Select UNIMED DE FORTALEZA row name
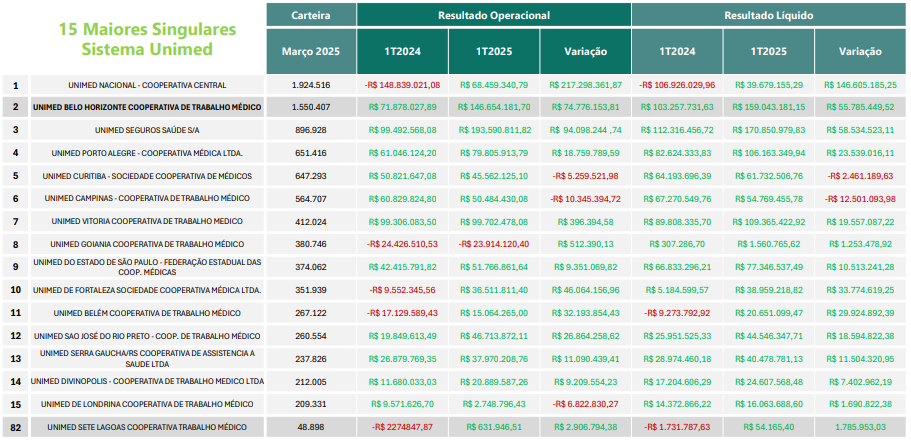 (147, 290)
